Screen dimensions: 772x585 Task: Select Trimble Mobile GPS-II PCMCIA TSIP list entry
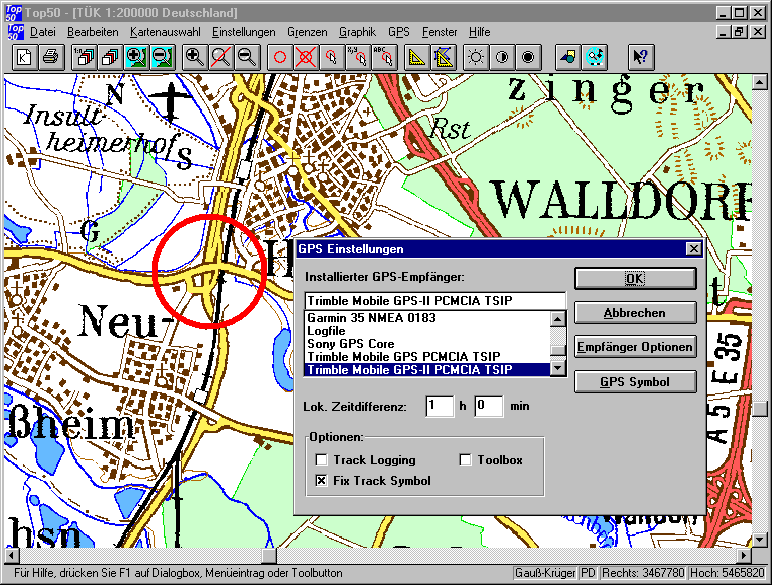tap(427, 369)
